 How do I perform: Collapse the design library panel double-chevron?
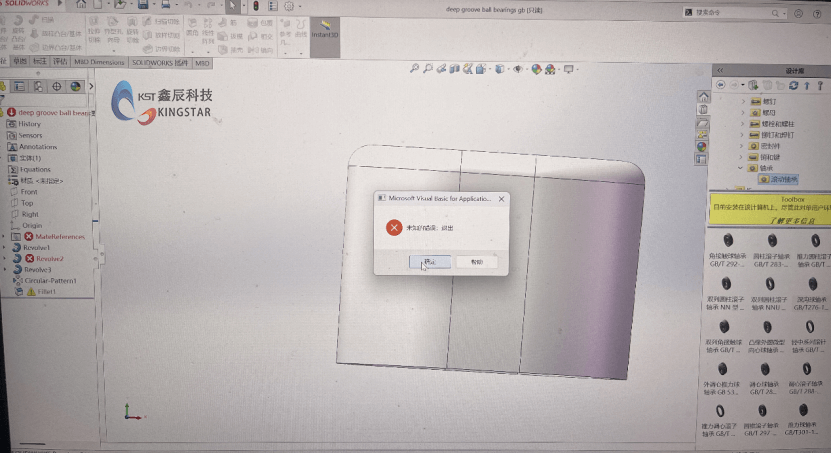[720, 70]
